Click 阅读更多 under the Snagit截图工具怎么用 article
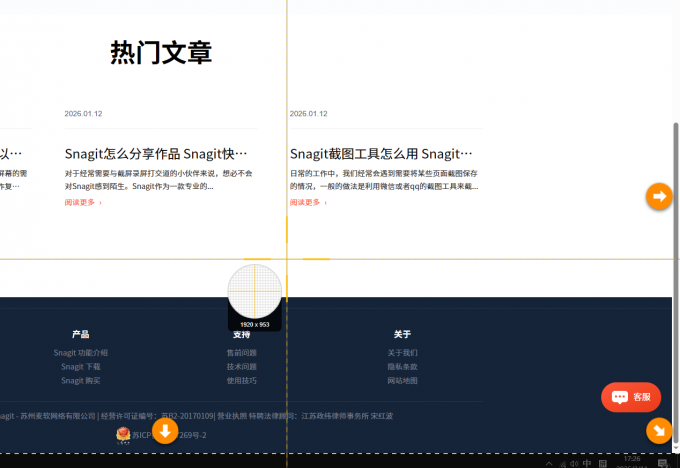The height and width of the screenshot is (468, 680). pos(308,202)
